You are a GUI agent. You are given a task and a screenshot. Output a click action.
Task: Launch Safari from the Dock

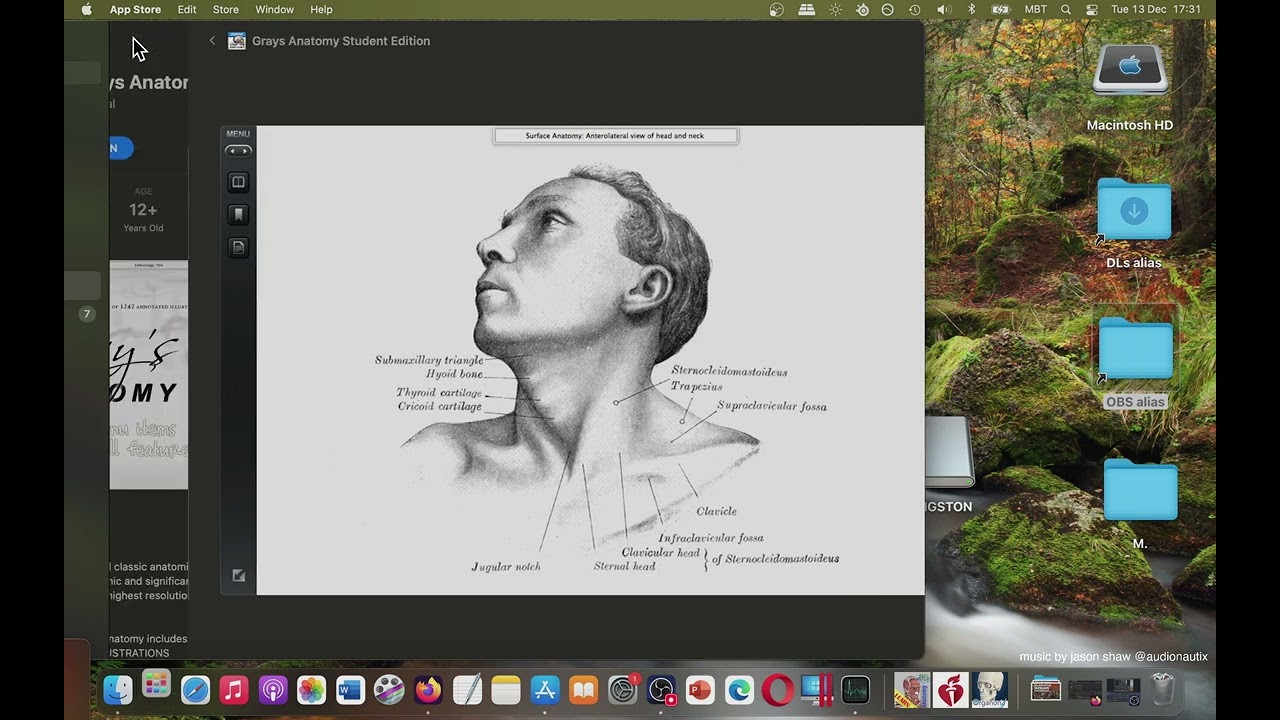click(x=195, y=690)
